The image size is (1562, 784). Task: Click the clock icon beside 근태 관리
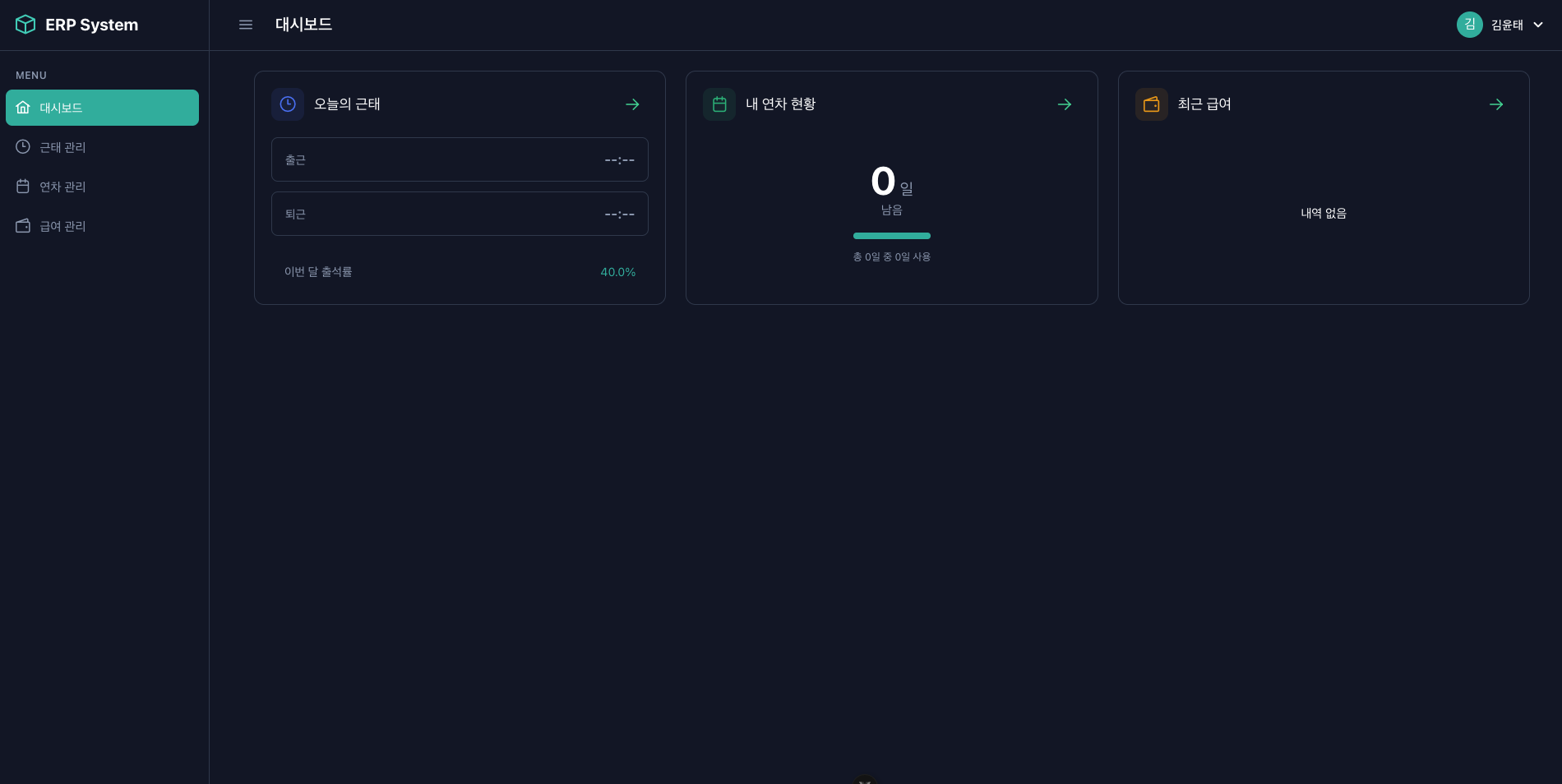click(x=23, y=147)
